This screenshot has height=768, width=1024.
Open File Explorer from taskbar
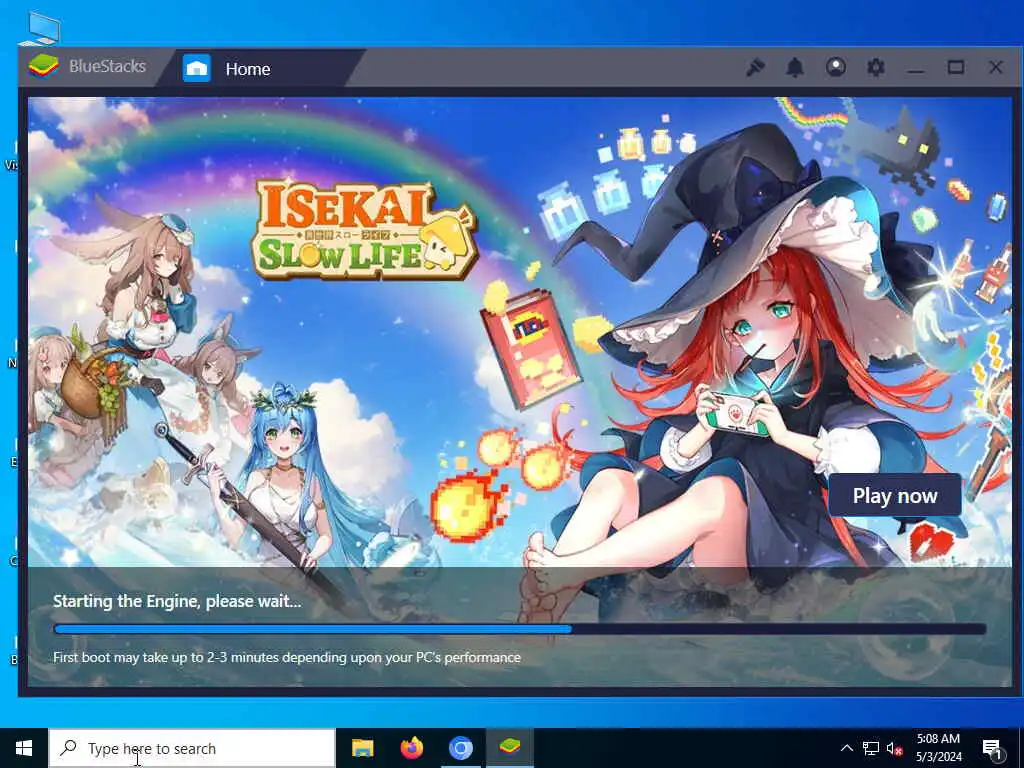(362, 748)
